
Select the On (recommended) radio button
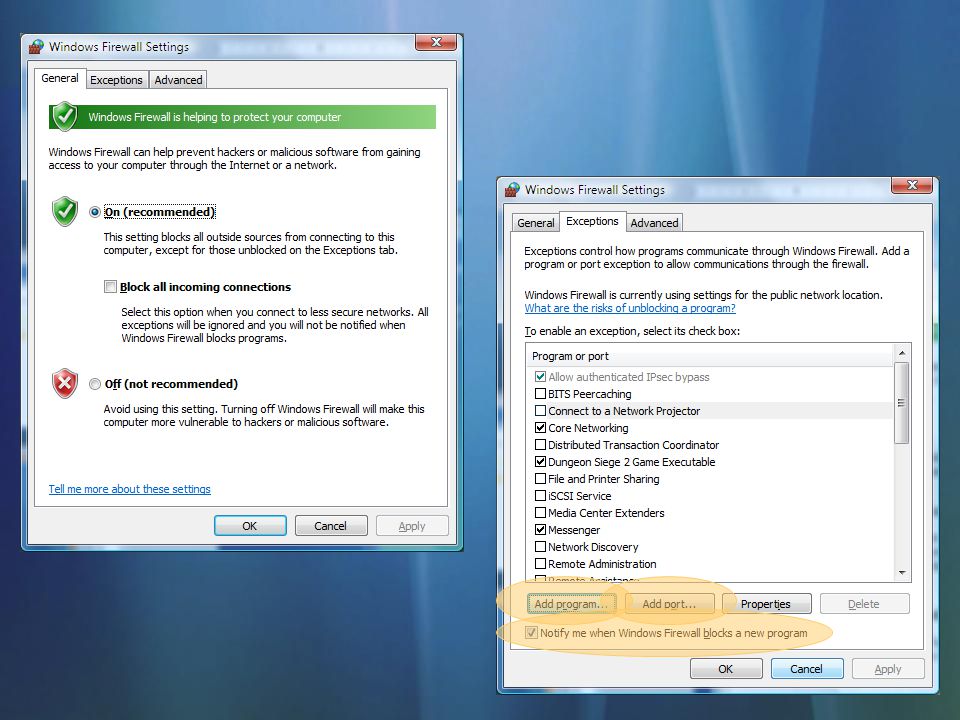pos(94,212)
